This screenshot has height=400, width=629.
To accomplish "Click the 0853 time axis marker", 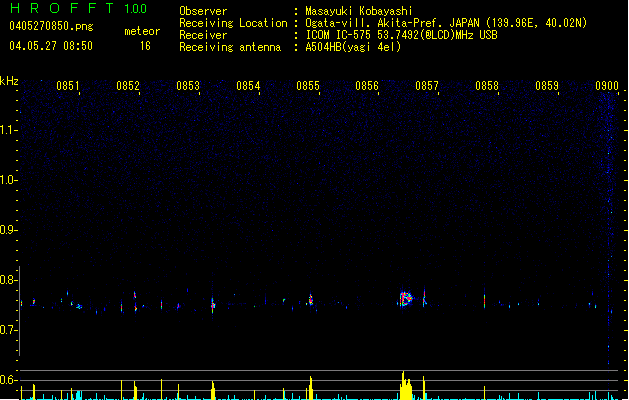I will tap(188, 86).
